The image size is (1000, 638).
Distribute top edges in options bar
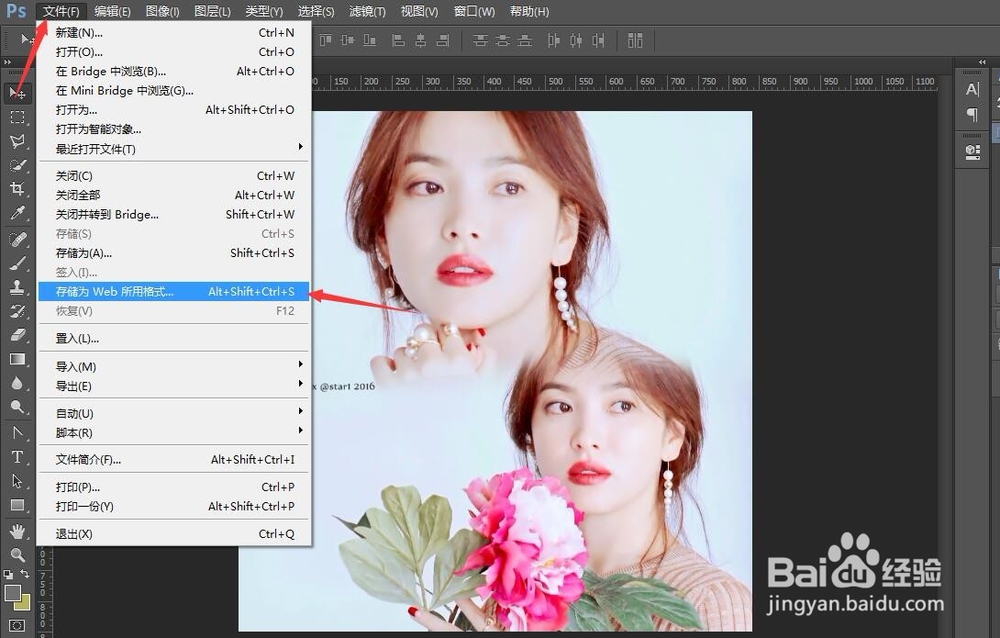[481, 41]
